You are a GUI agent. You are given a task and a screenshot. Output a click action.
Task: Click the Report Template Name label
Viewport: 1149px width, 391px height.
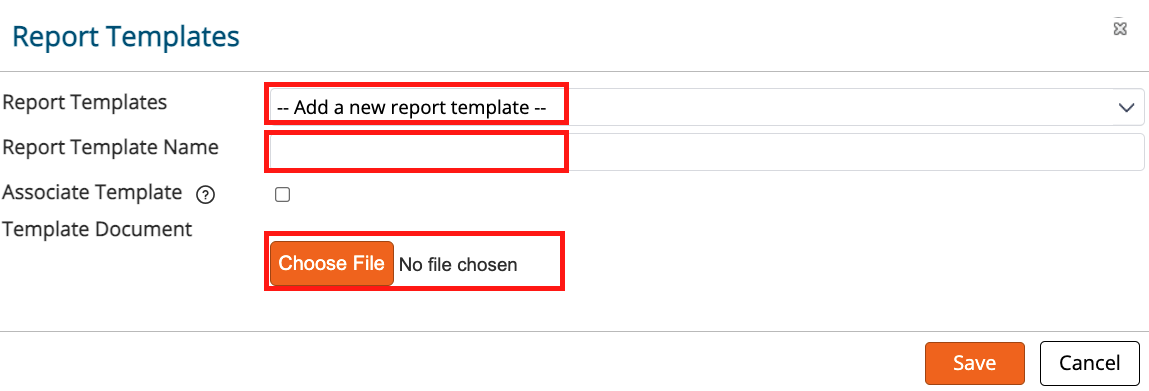111,147
